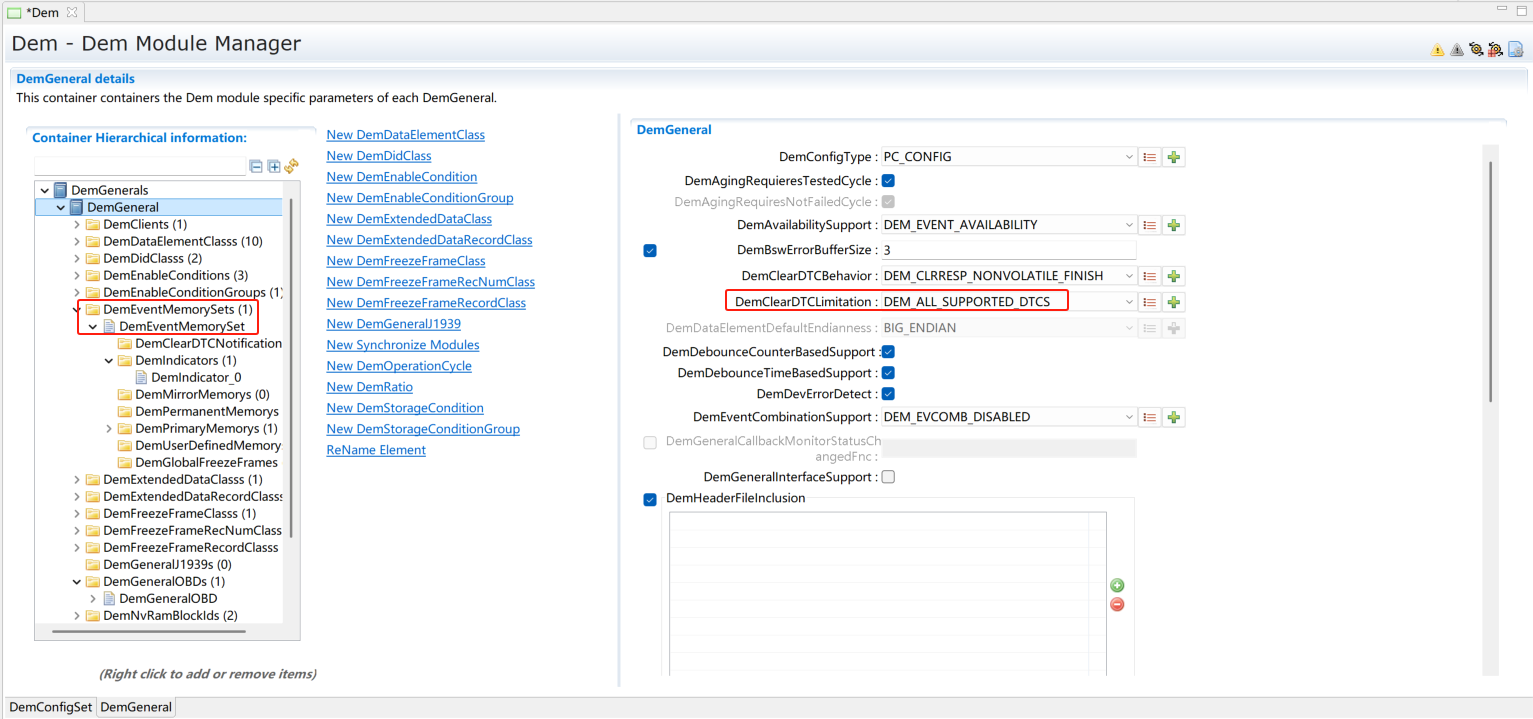Open the DemEventCombinationSupport dropdown
This screenshot has height=719, width=1533.
pos(1129,417)
